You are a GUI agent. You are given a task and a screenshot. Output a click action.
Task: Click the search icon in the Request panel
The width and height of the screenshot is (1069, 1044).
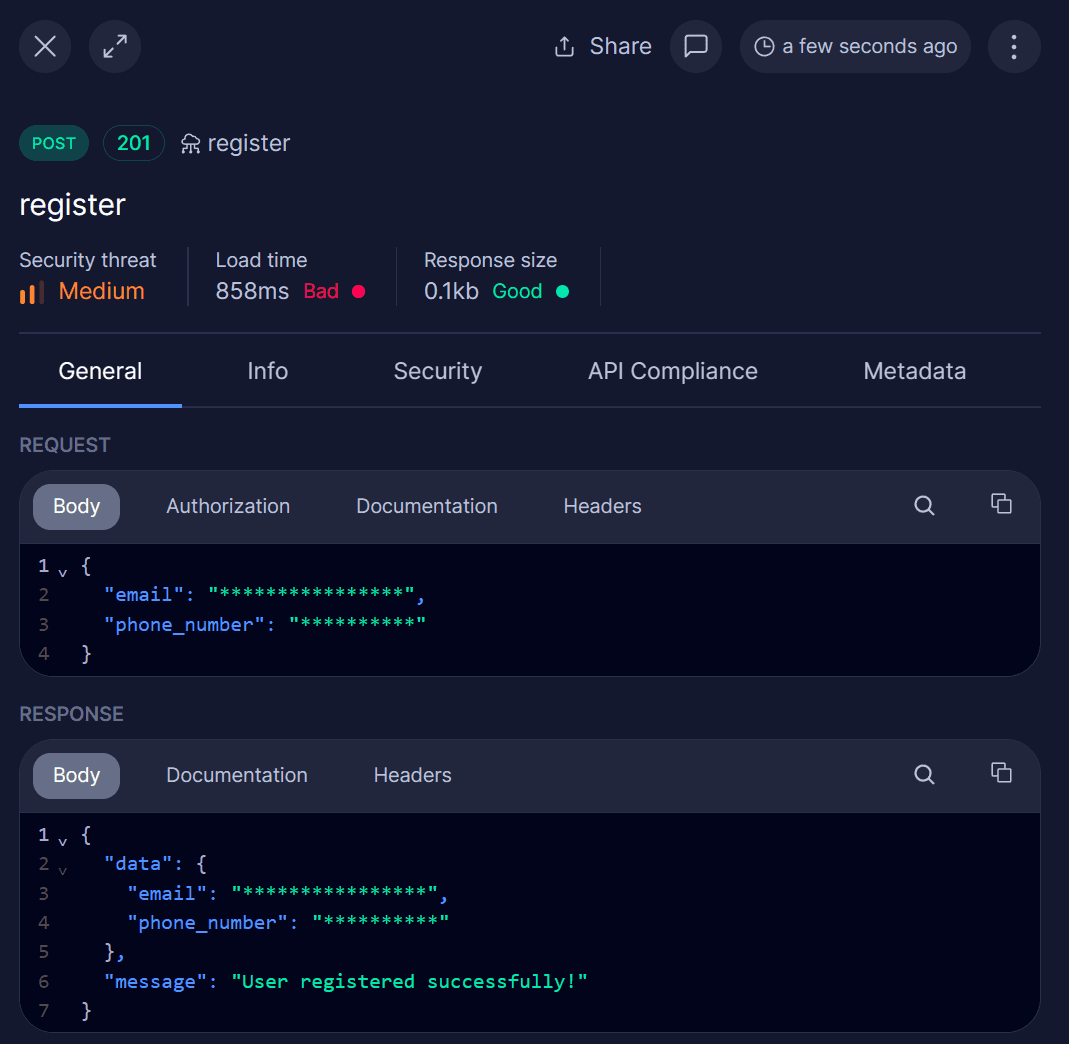click(923, 506)
